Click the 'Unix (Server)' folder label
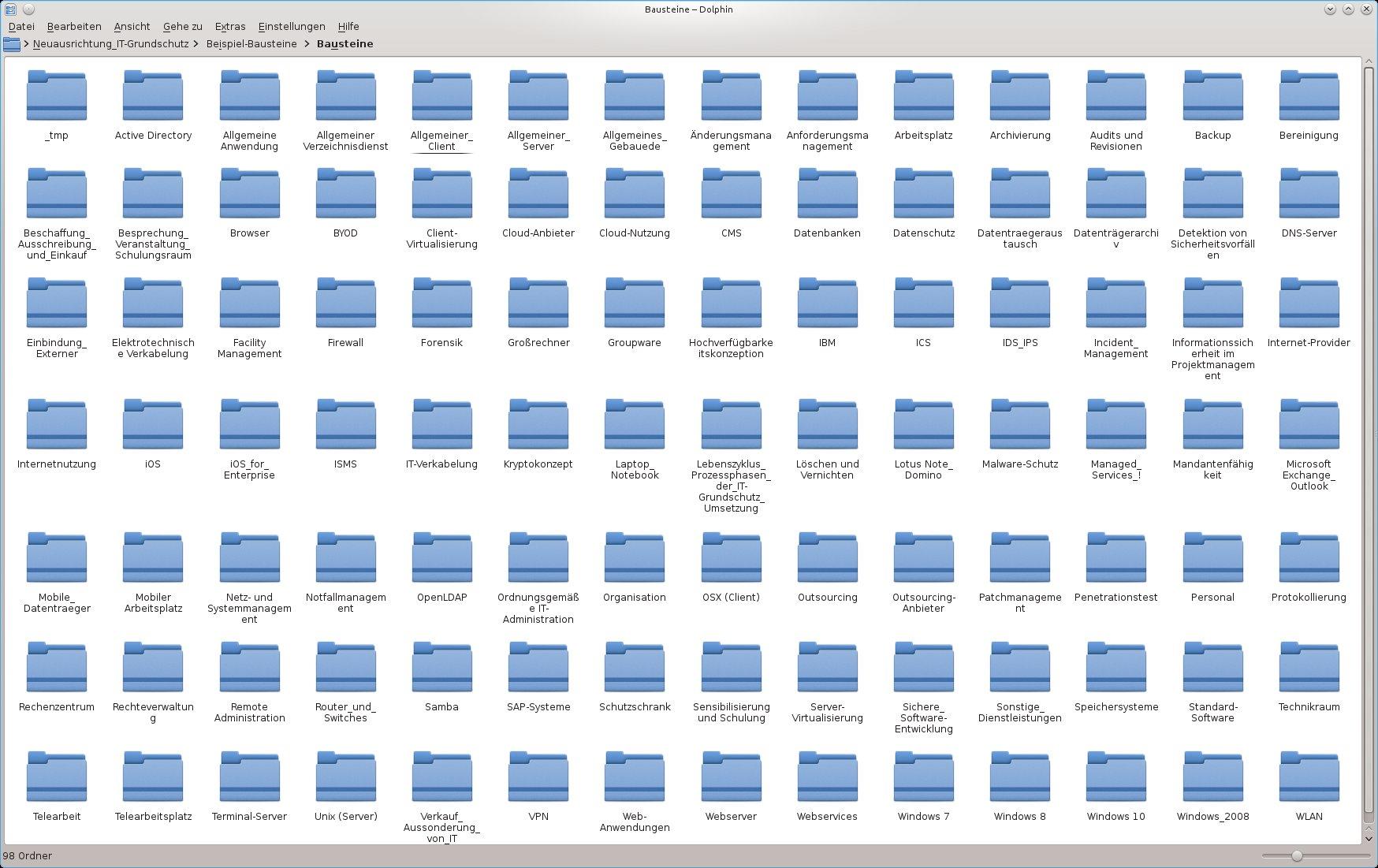 pos(345,816)
